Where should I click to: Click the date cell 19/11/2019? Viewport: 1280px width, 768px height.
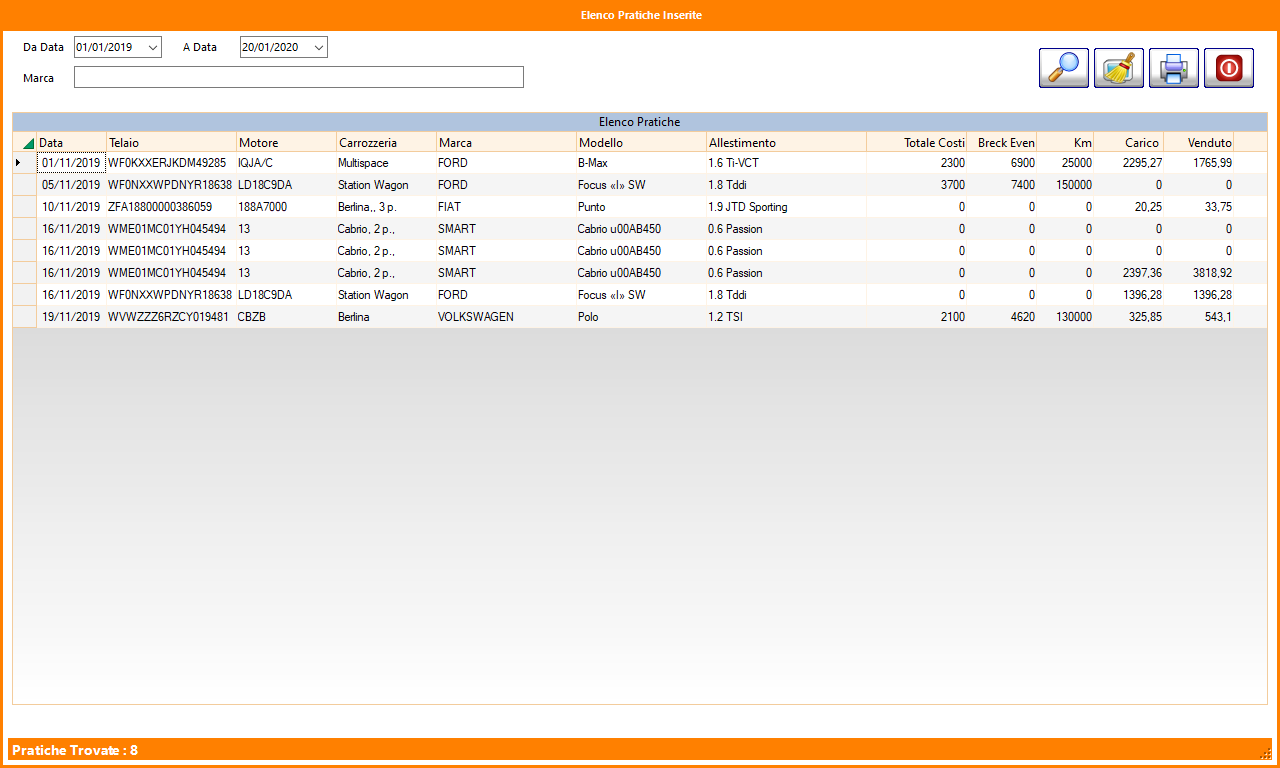pyautogui.click(x=71, y=316)
